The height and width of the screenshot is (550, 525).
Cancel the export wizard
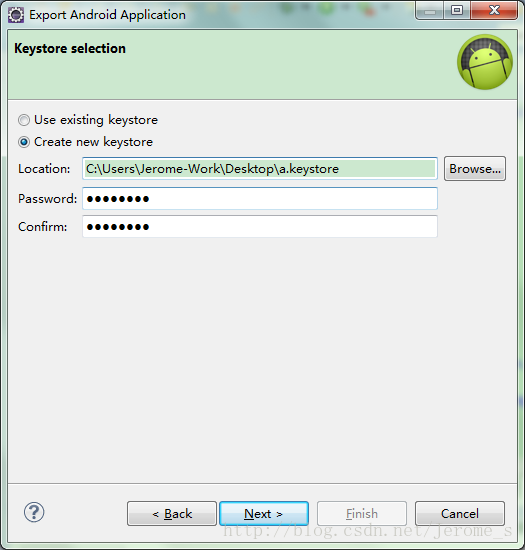[460, 514]
